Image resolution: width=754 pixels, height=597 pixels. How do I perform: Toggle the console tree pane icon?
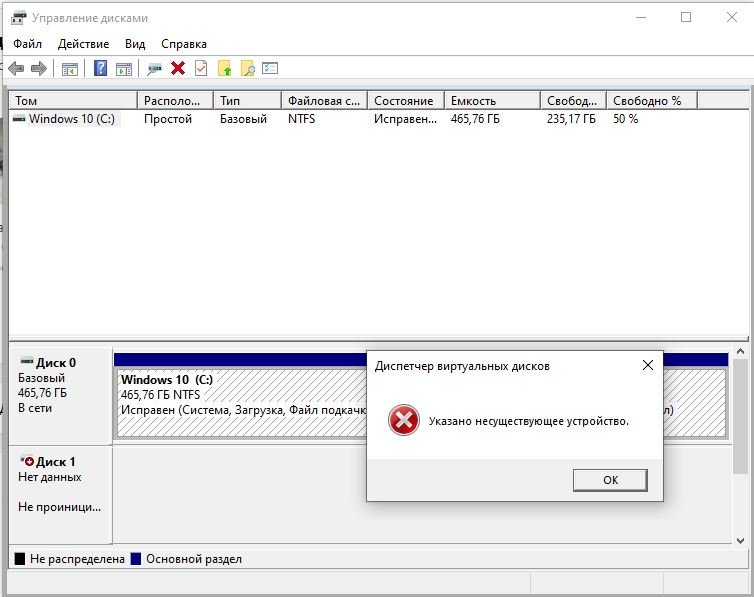(x=70, y=69)
